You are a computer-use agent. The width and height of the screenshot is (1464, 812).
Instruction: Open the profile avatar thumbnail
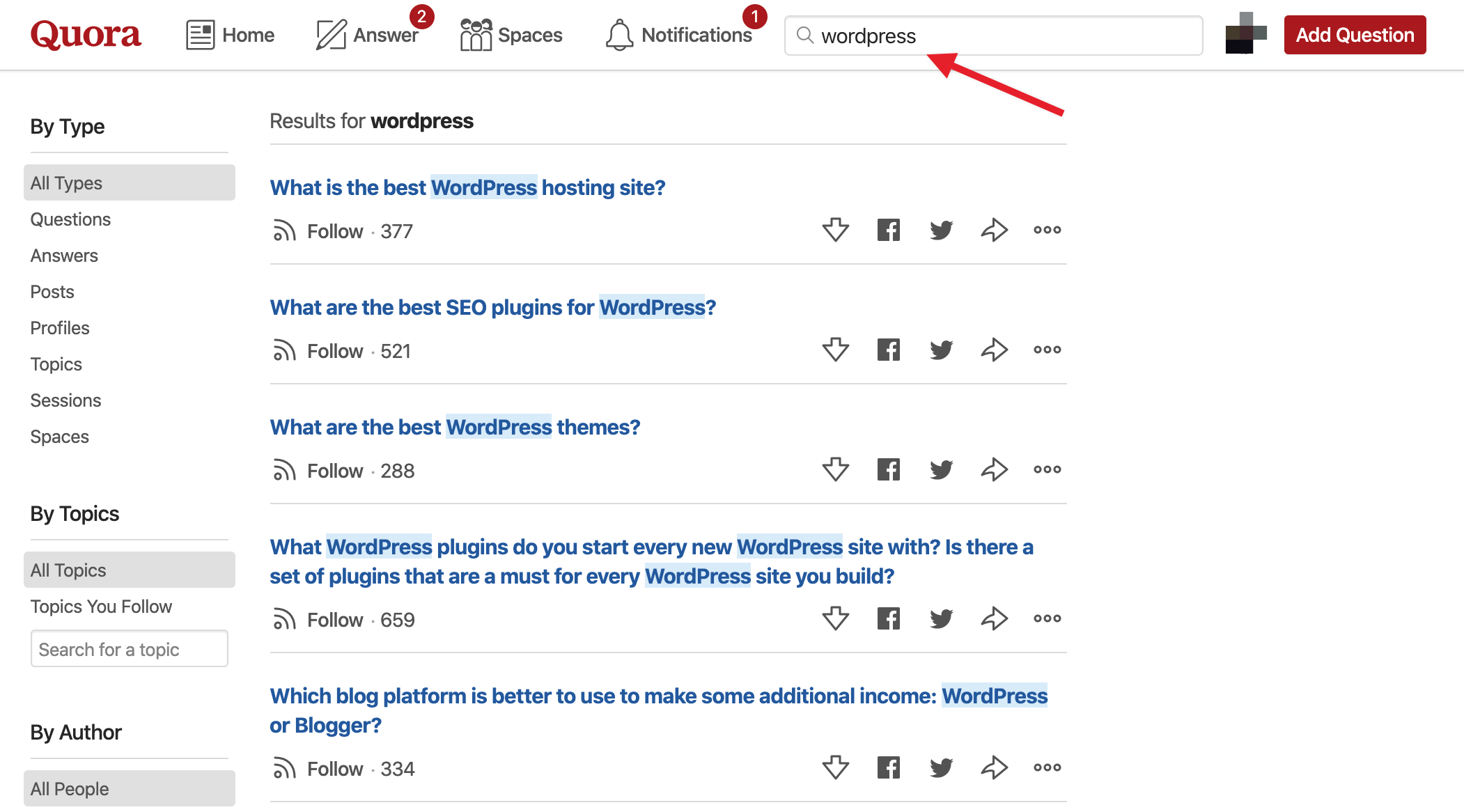[x=1245, y=33]
